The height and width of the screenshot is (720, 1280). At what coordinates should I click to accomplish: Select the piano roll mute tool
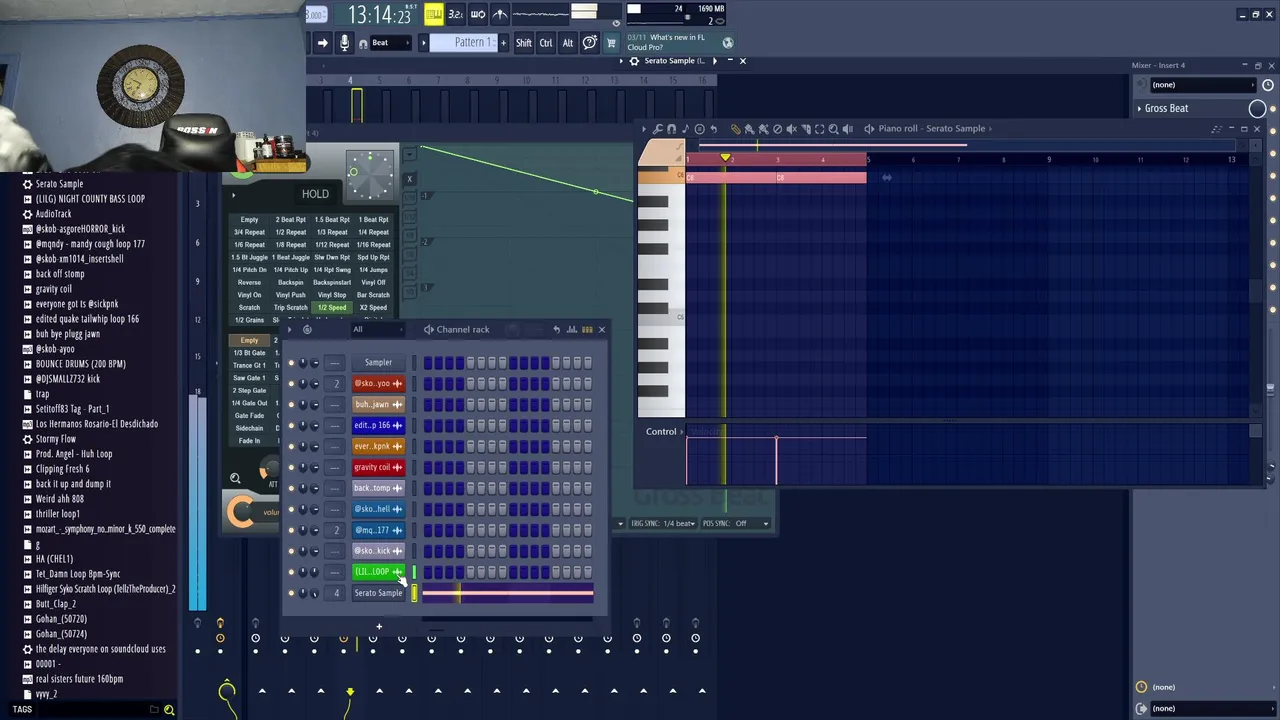791,129
